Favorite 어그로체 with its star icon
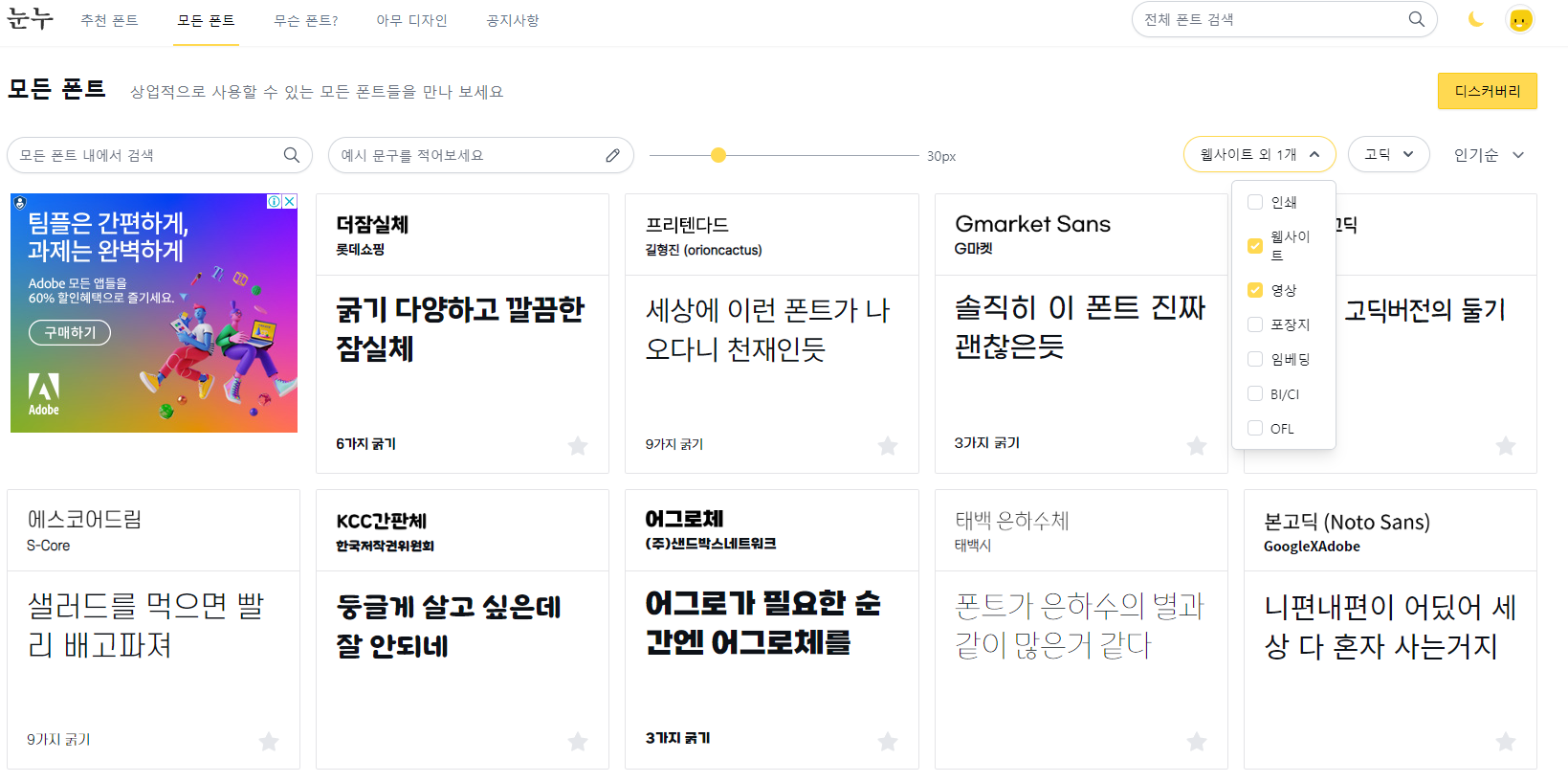Image resolution: width=1568 pixels, height=782 pixels. coord(888,741)
